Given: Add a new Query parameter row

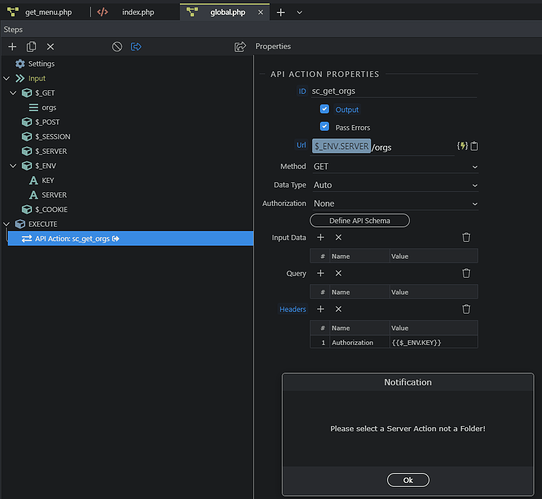Looking at the screenshot, I should pyautogui.click(x=320, y=273).
